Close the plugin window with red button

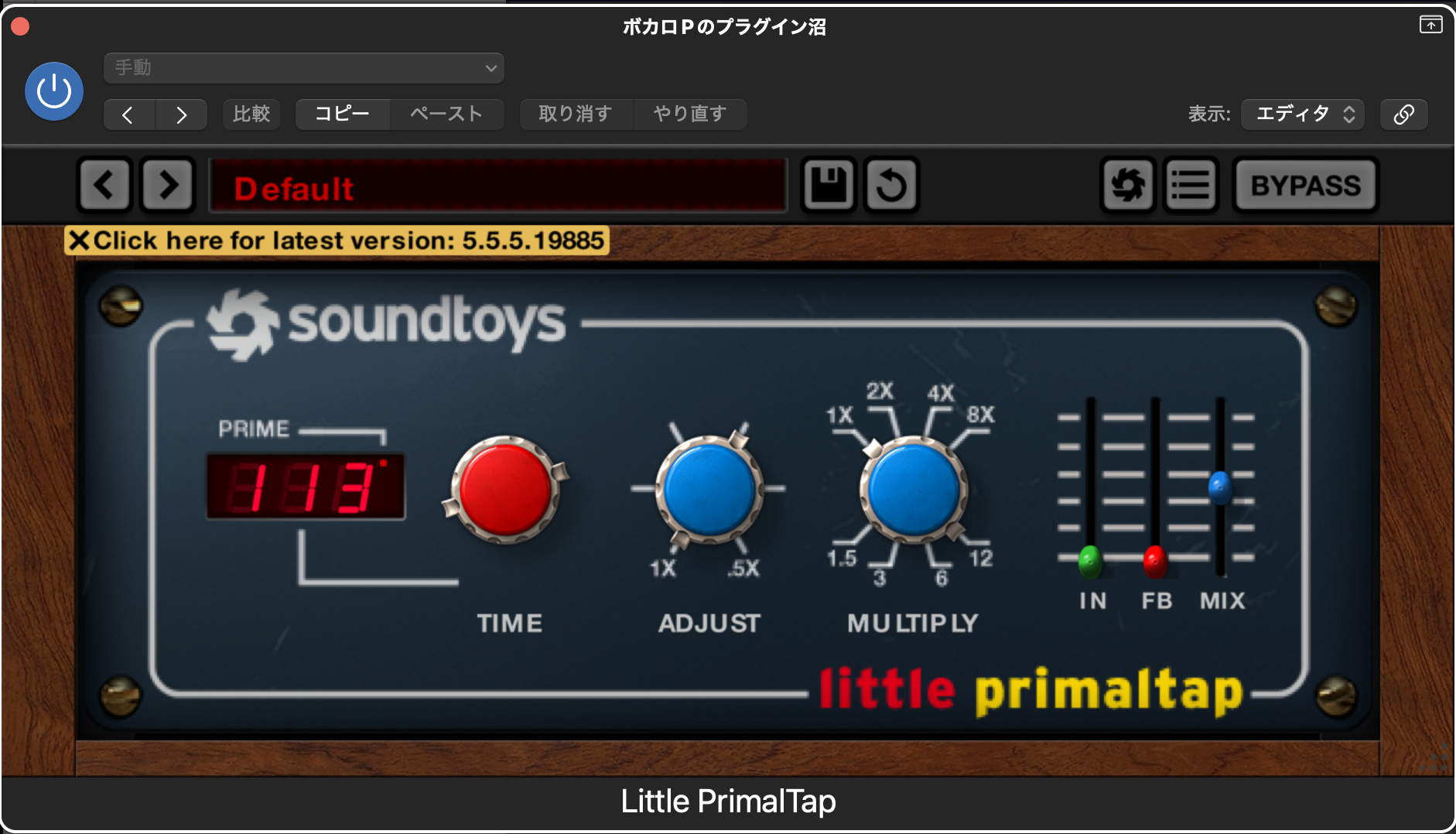point(21,26)
